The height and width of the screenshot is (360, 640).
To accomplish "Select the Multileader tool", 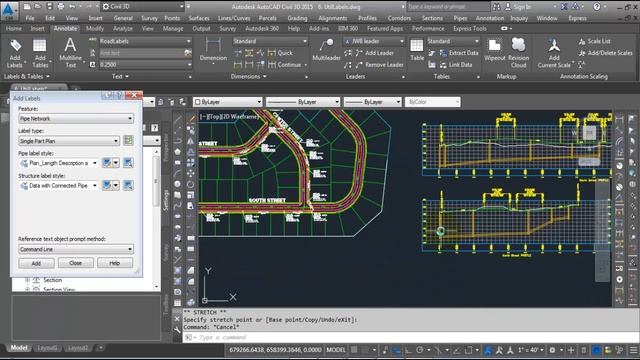I will coord(326,50).
